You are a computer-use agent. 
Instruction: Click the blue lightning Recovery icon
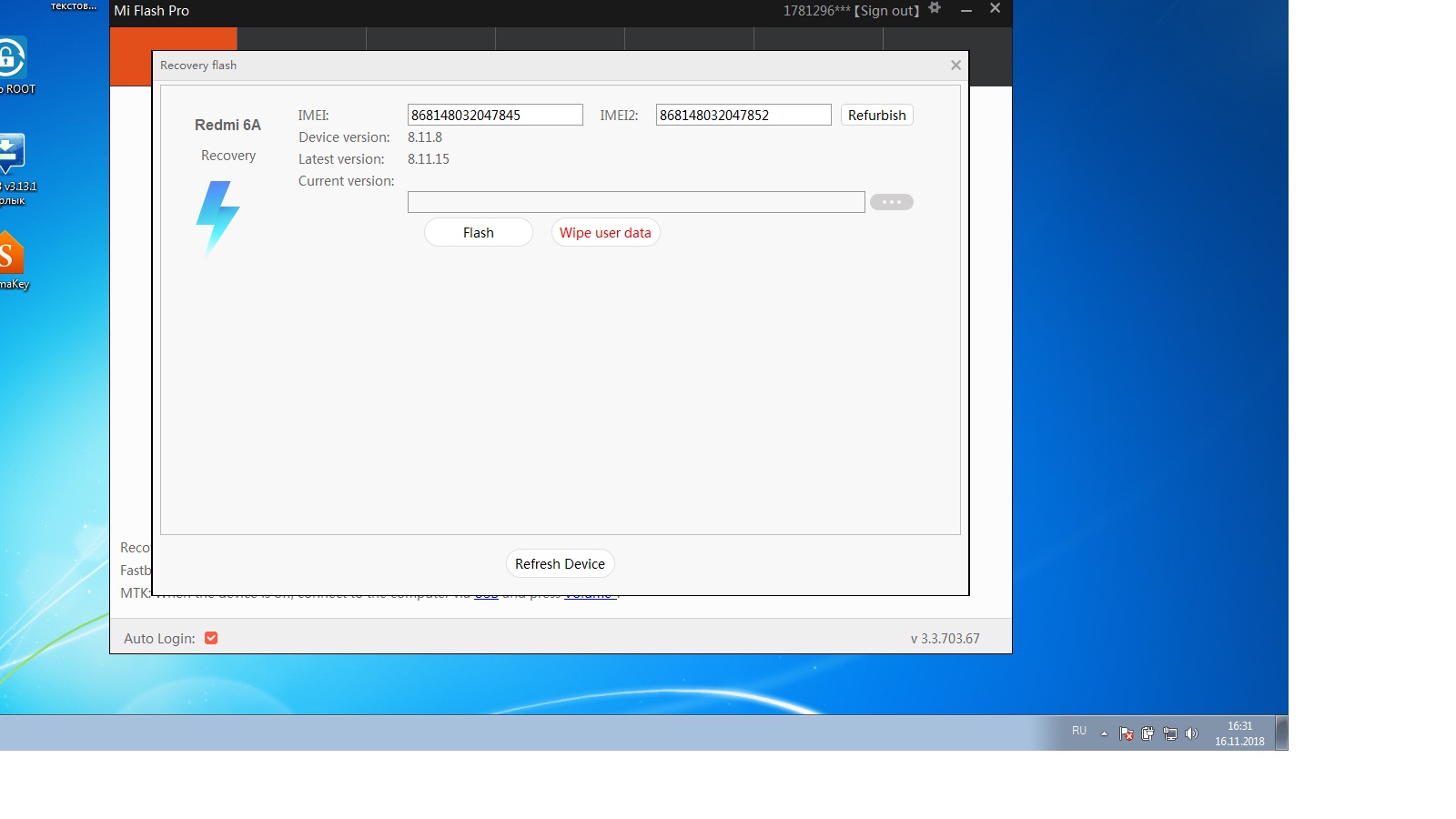point(217,217)
